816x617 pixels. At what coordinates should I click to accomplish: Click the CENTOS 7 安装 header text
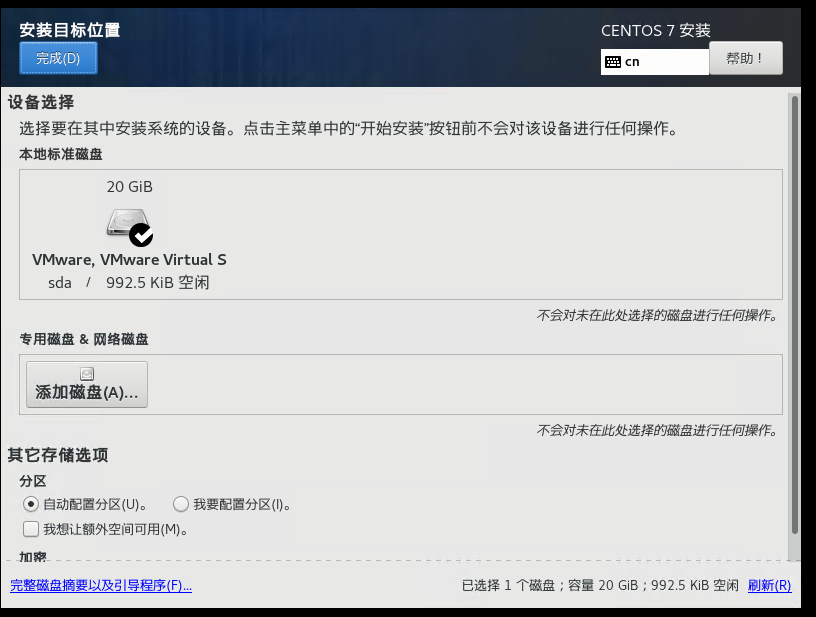(x=656, y=31)
